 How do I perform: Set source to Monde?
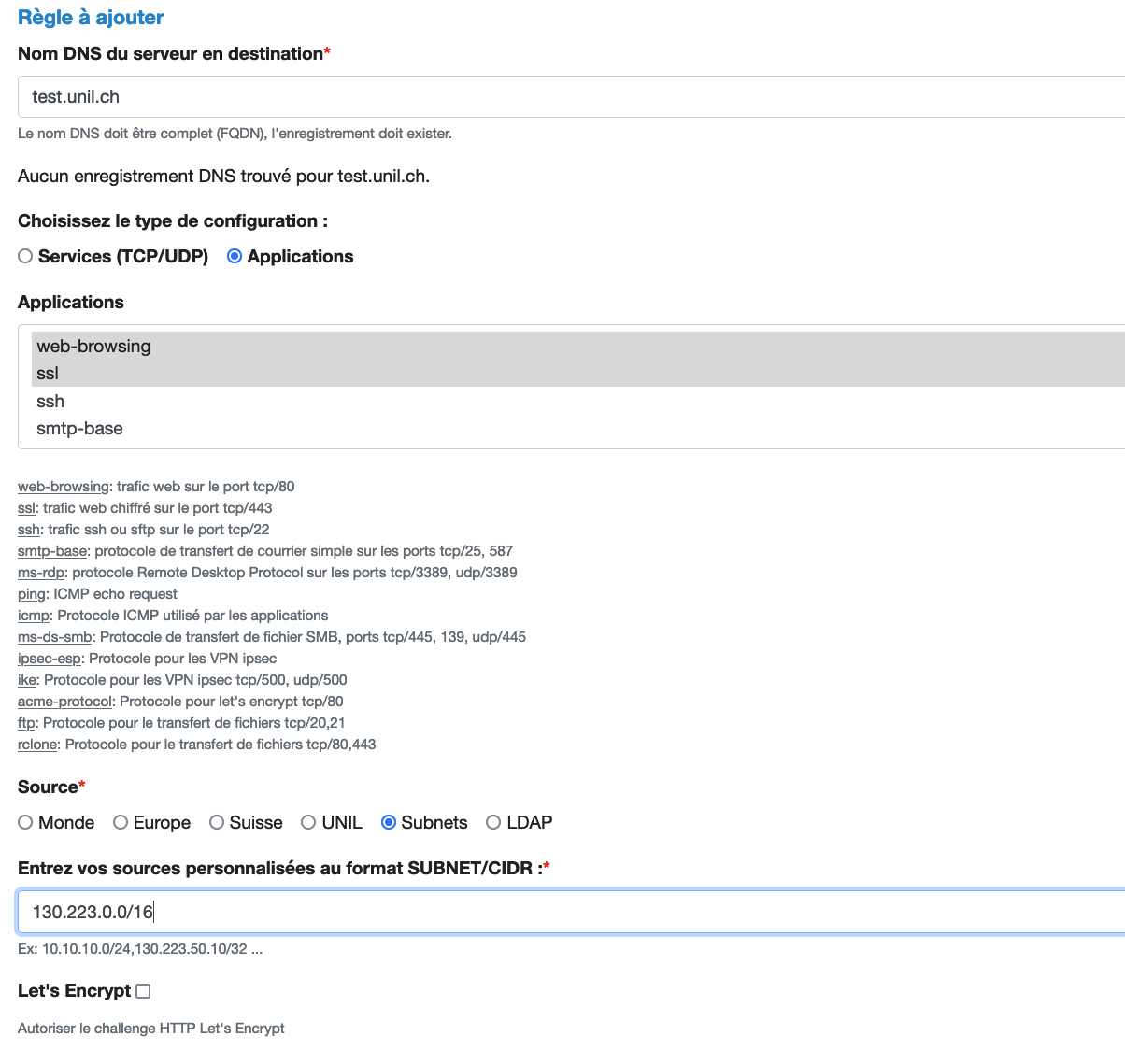[25, 822]
